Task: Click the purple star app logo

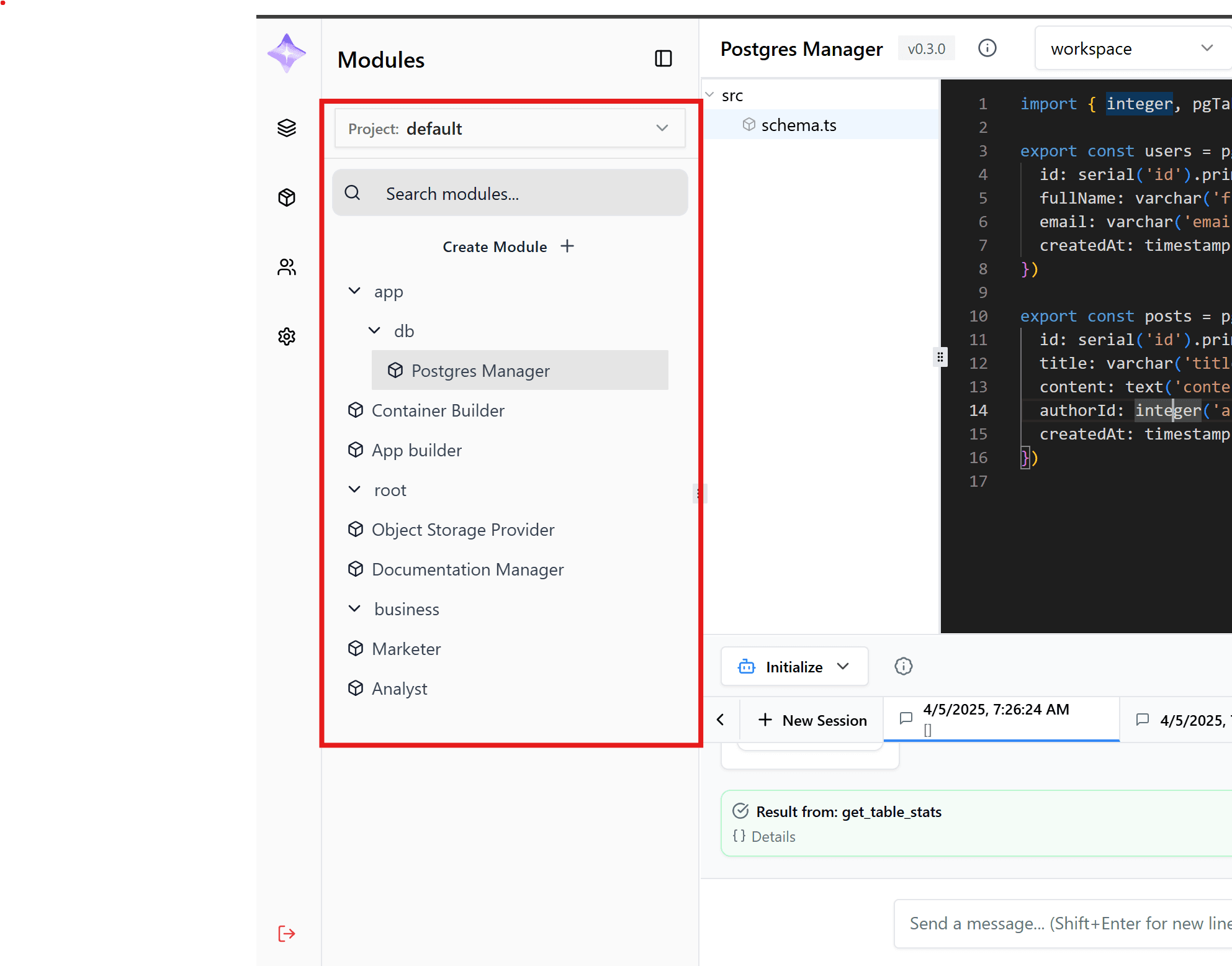Action: tap(286, 53)
